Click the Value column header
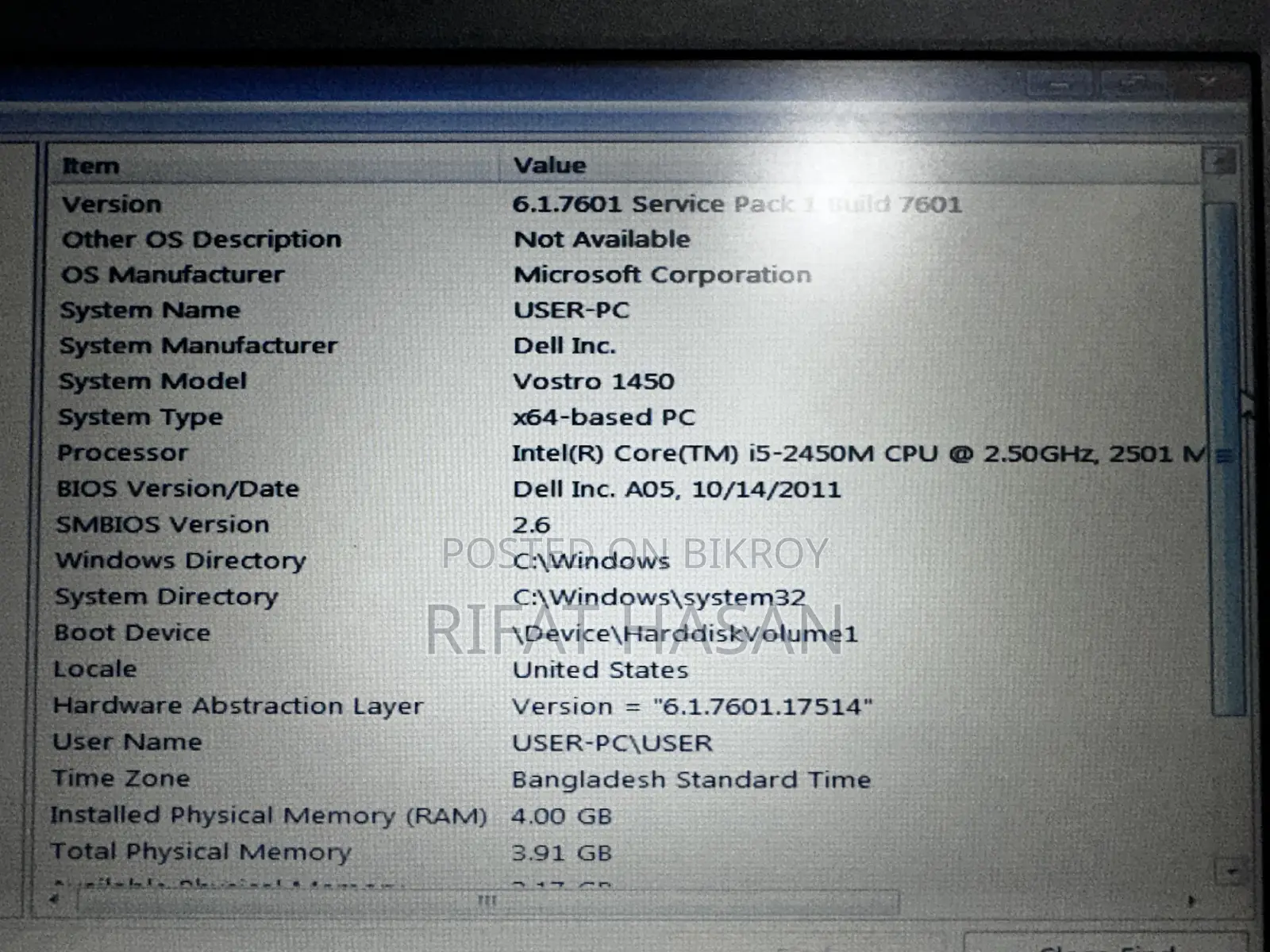1270x952 pixels. click(851, 165)
